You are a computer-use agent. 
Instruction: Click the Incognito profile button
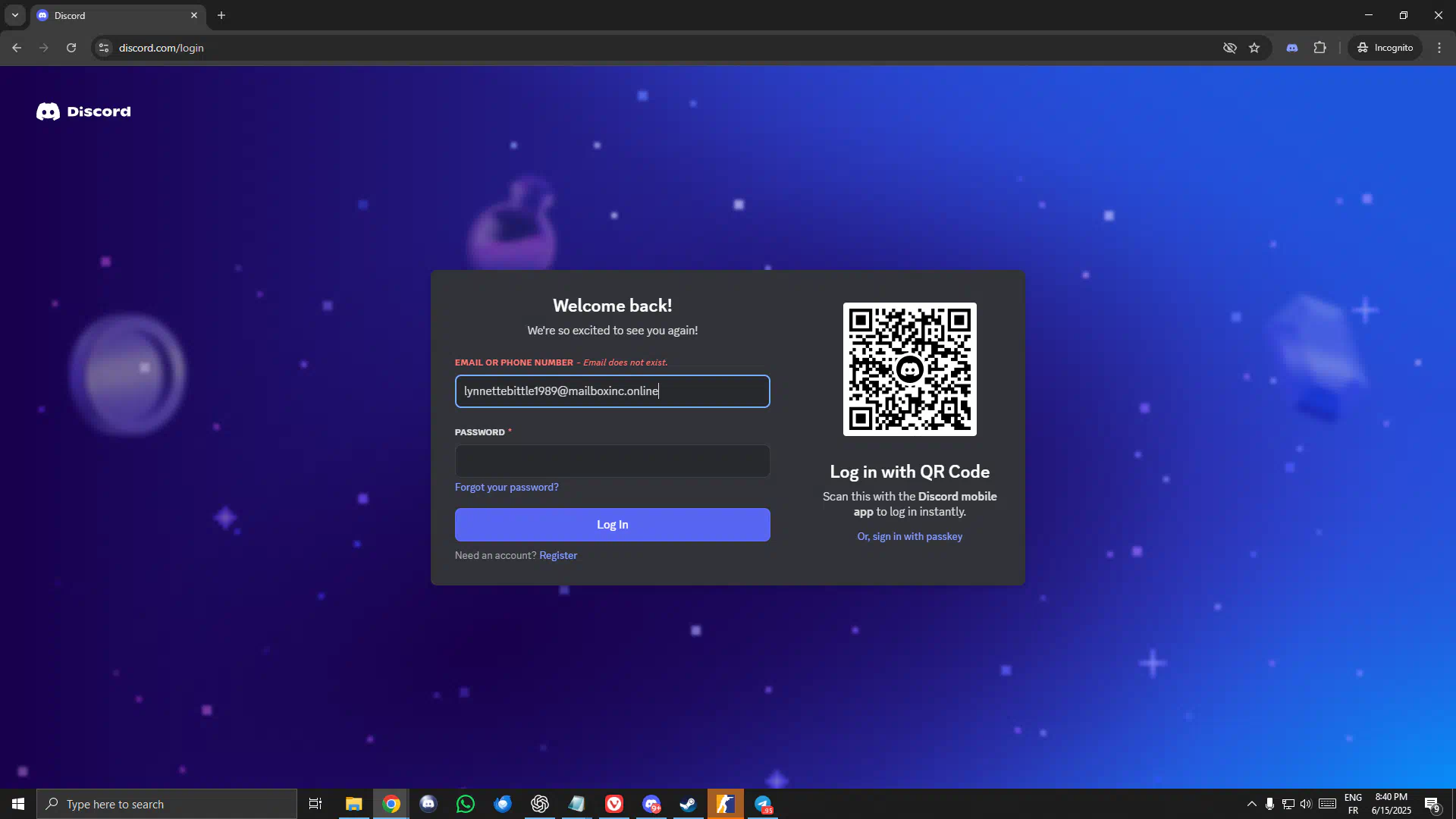[1385, 48]
